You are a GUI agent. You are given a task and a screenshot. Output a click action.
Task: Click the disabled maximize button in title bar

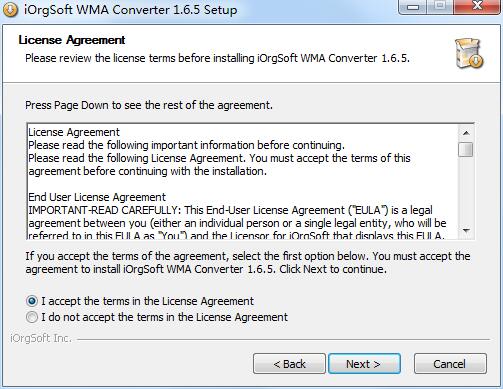(x=440, y=7)
